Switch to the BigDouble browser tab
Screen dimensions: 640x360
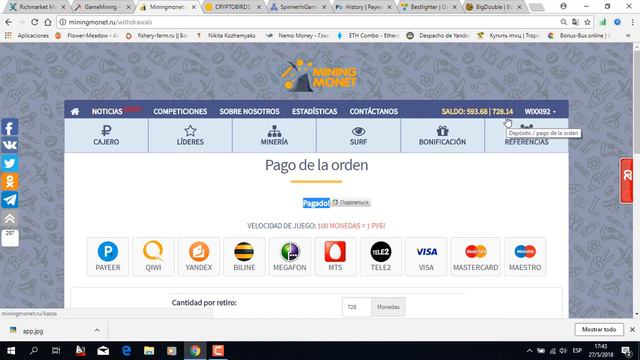coord(494,7)
